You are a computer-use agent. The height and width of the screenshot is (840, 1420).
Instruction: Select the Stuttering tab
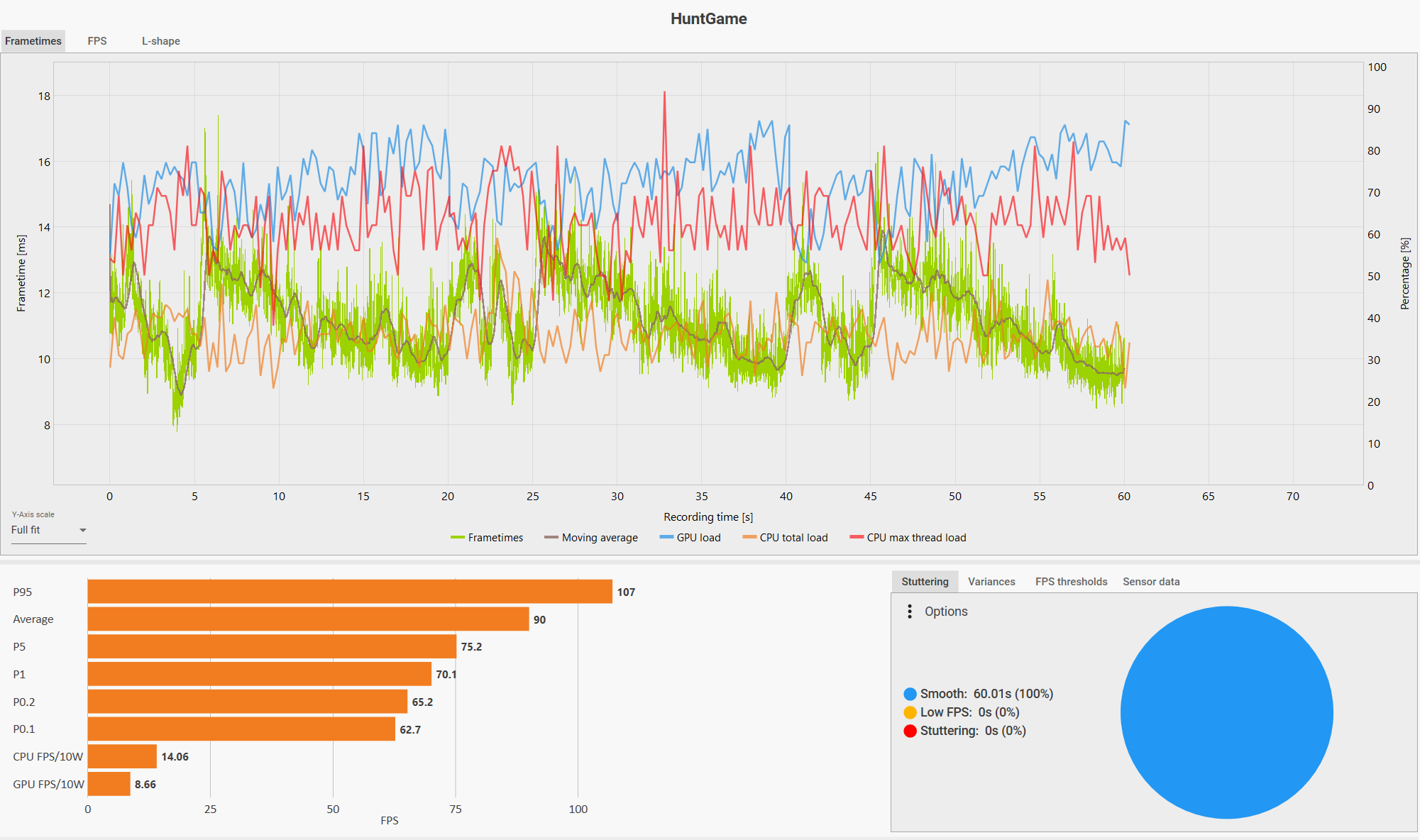click(x=925, y=582)
